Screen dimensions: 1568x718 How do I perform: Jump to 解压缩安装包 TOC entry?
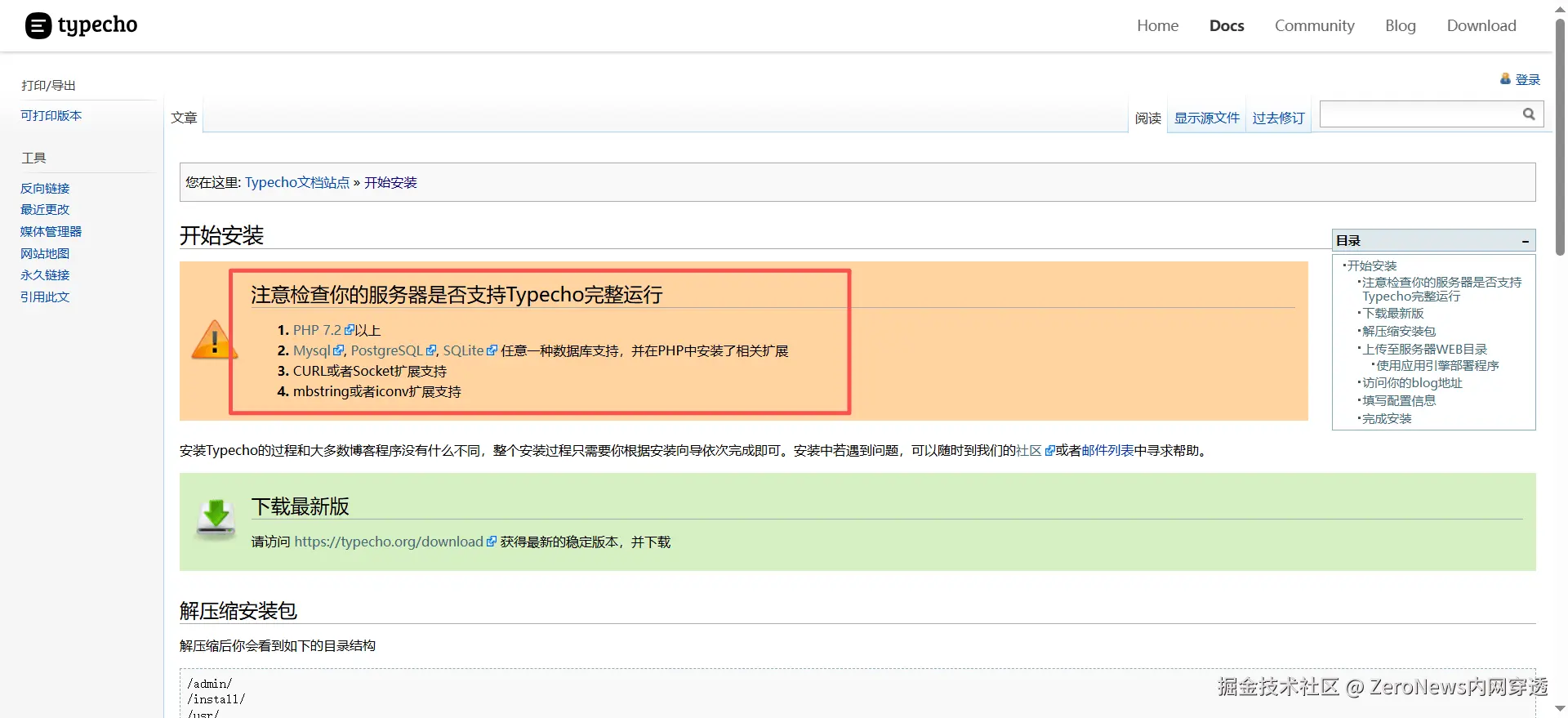pos(1399,331)
